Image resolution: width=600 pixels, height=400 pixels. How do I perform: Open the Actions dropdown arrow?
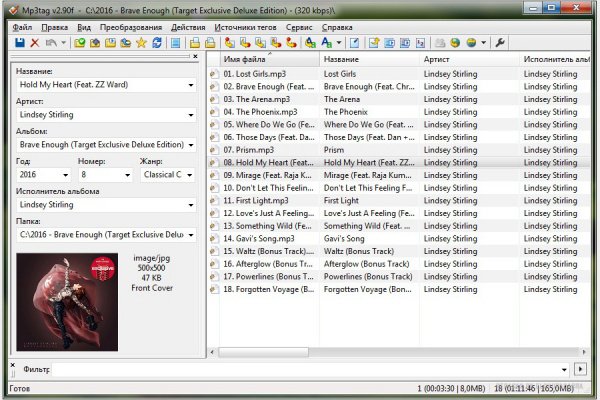pos(339,42)
